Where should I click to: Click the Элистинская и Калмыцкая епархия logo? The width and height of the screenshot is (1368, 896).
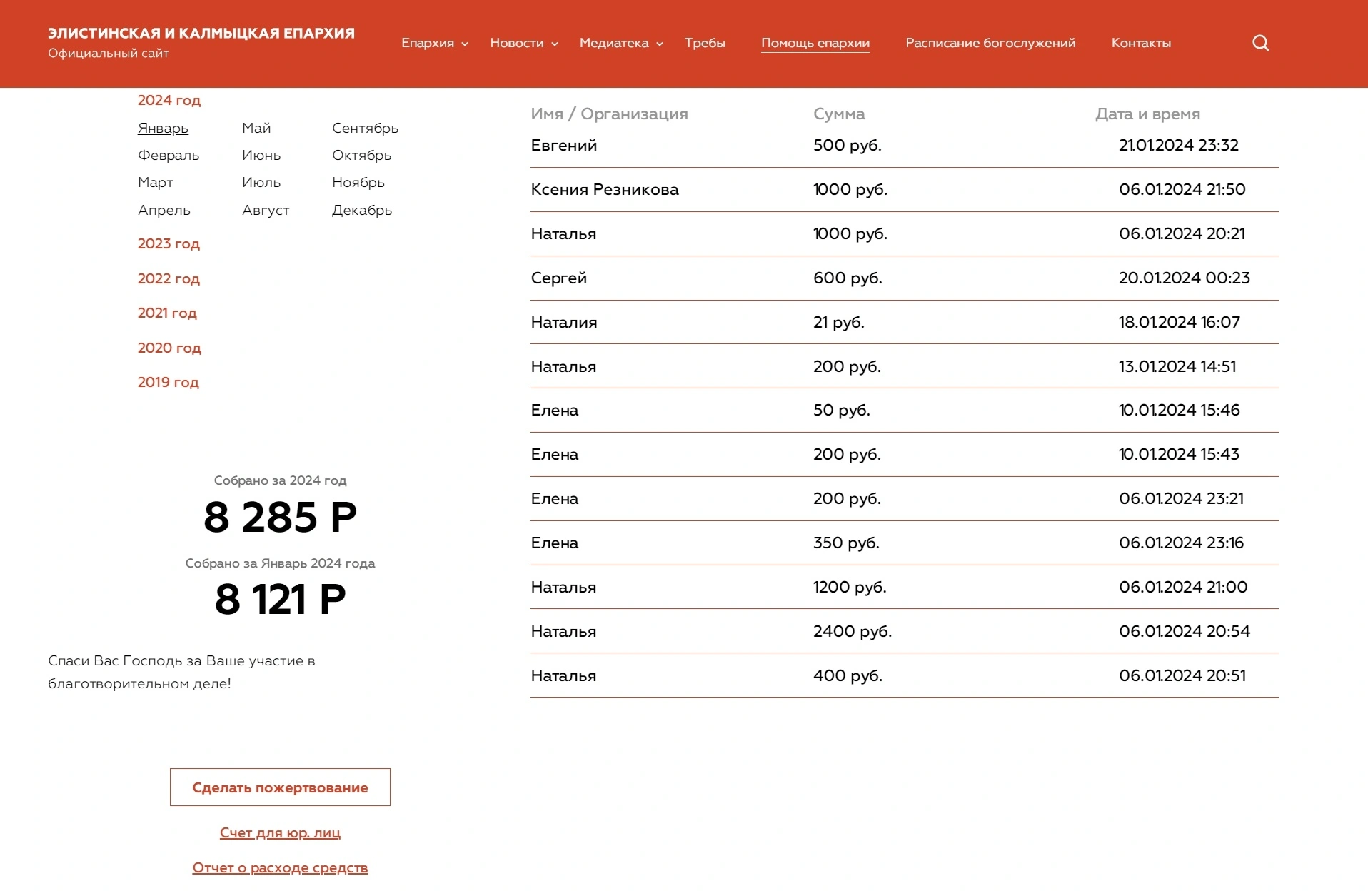pyautogui.click(x=201, y=42)
